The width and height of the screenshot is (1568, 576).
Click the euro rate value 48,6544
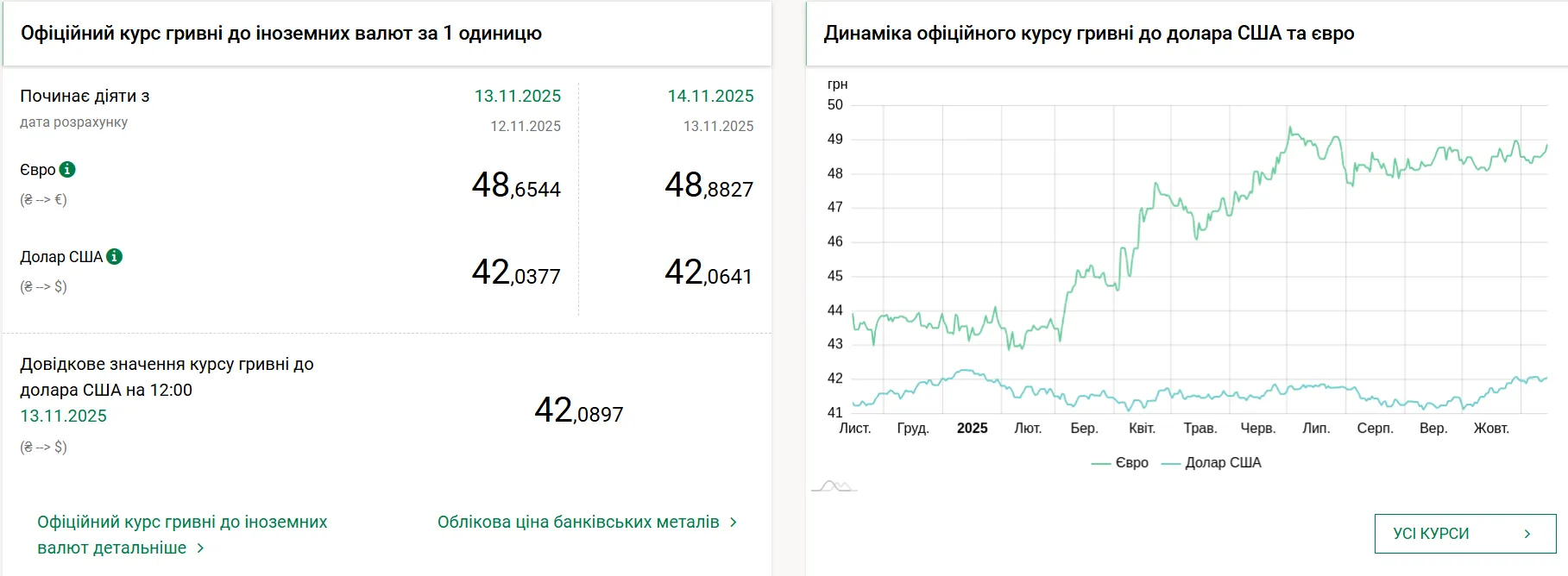click(x=516, y=186)
